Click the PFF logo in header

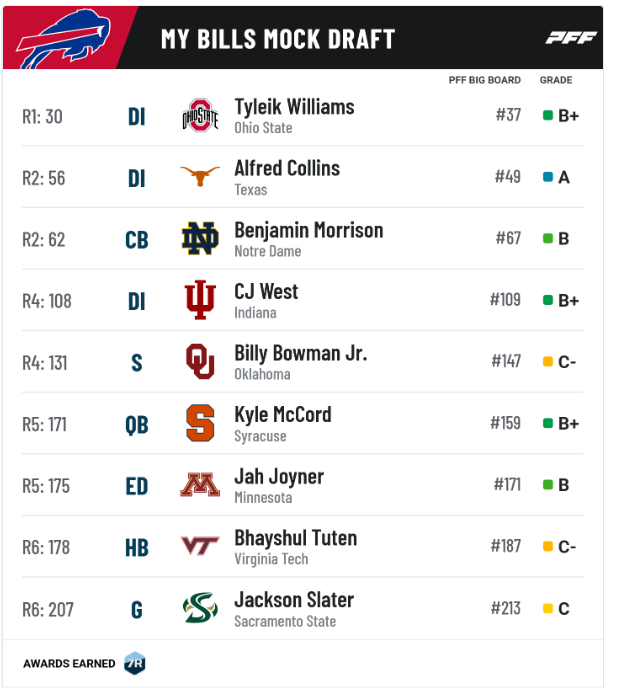[x=571, y=38]
